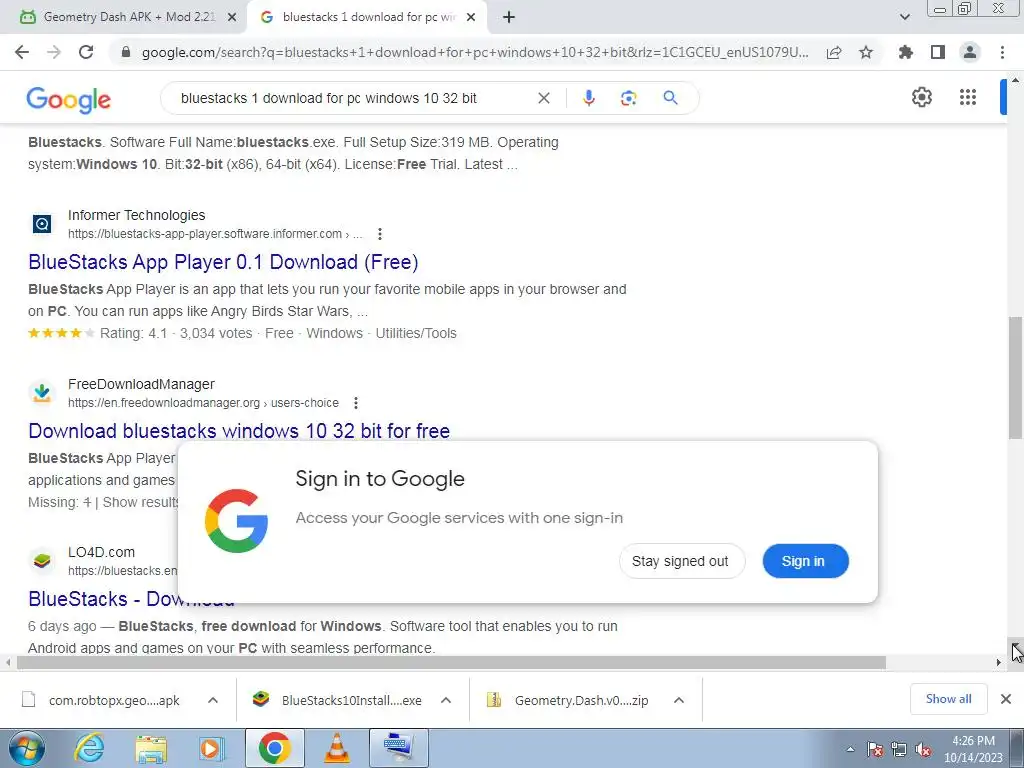Expand options for com.robtopx.geo apk download
1024x768 pixels.
pos(213,700)
